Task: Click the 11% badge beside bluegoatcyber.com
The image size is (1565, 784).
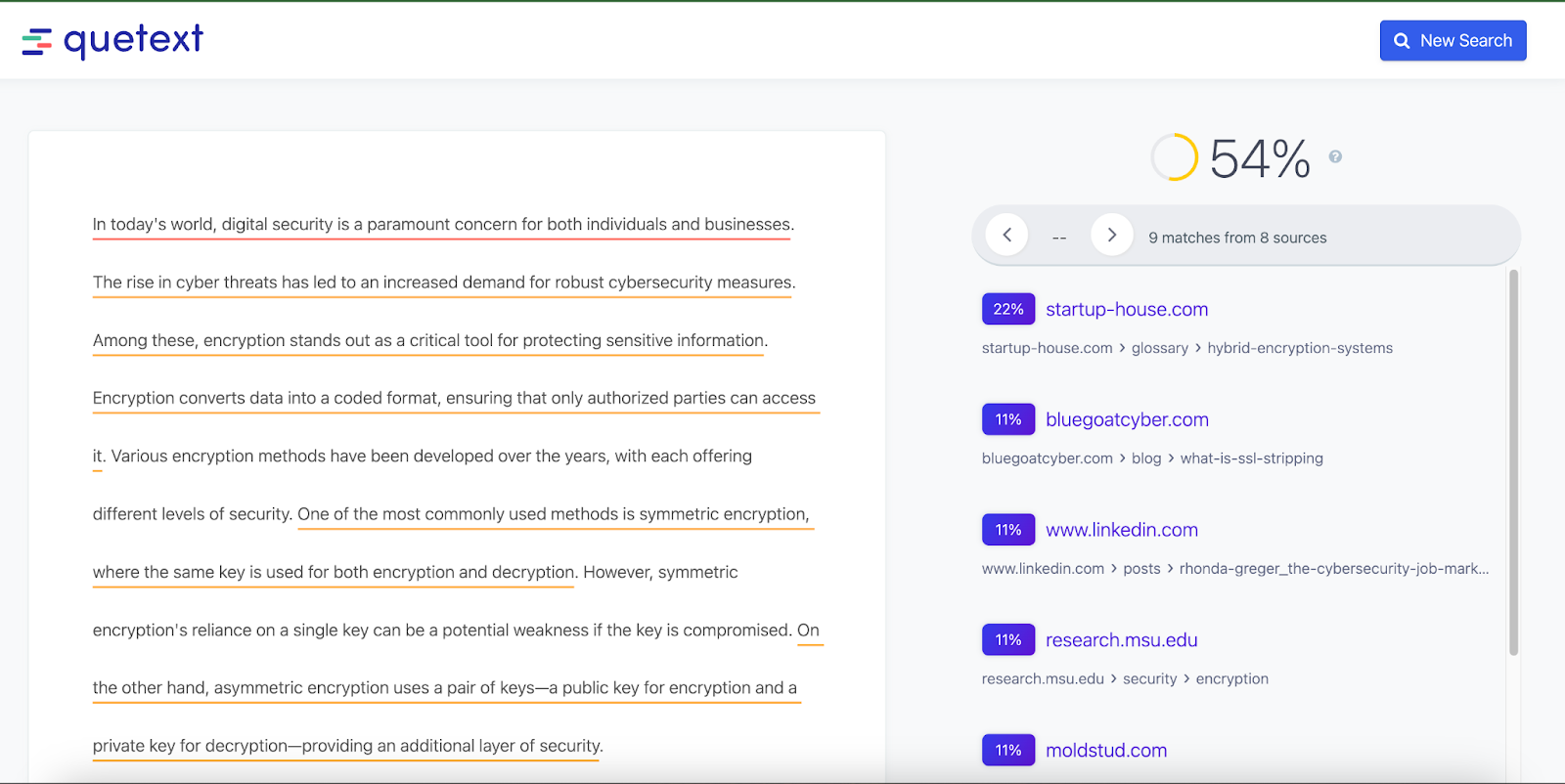Action: 1008,419
